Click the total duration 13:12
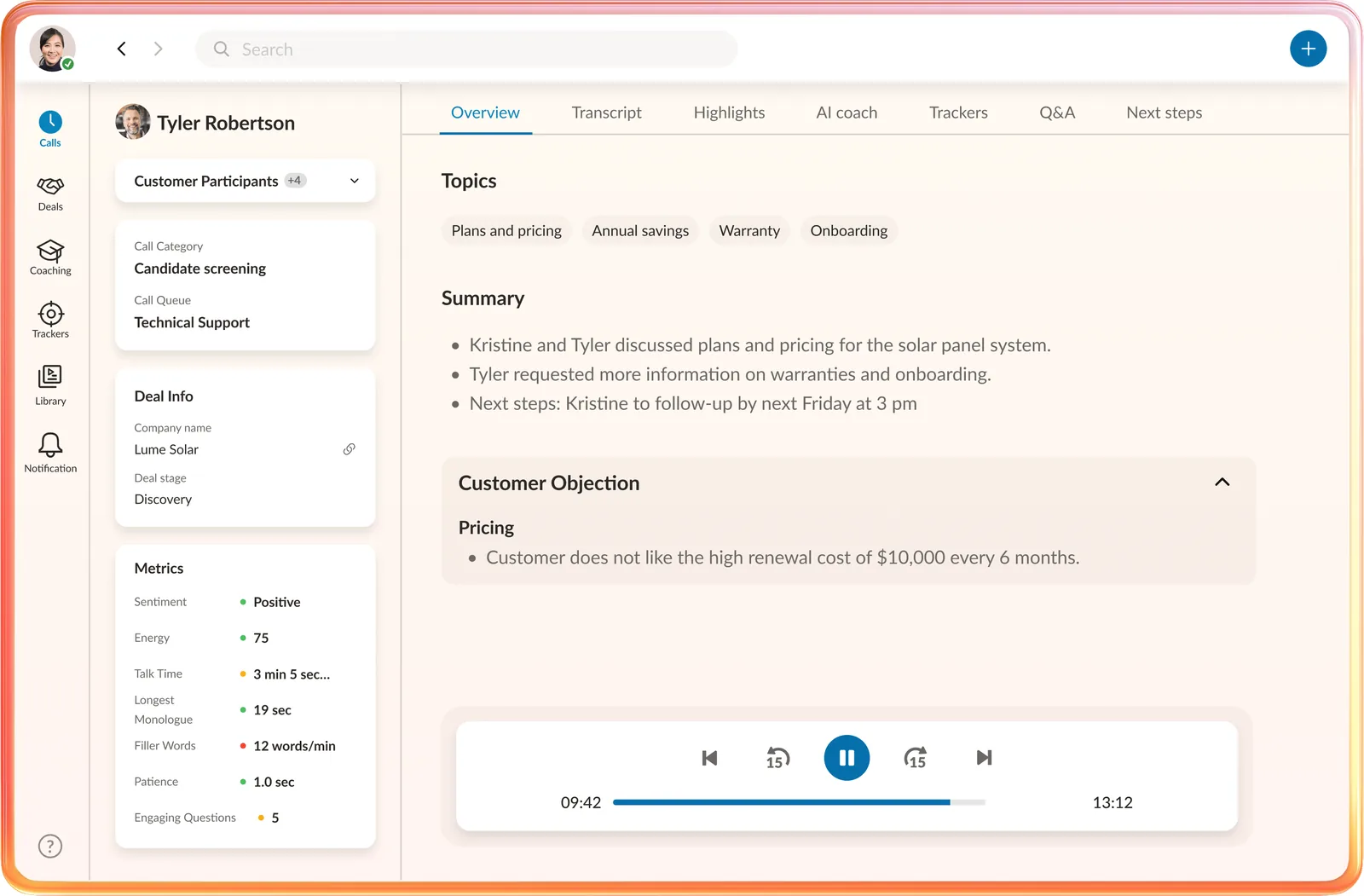The width and height of the screenshot is (1364, 896). 1113,803
